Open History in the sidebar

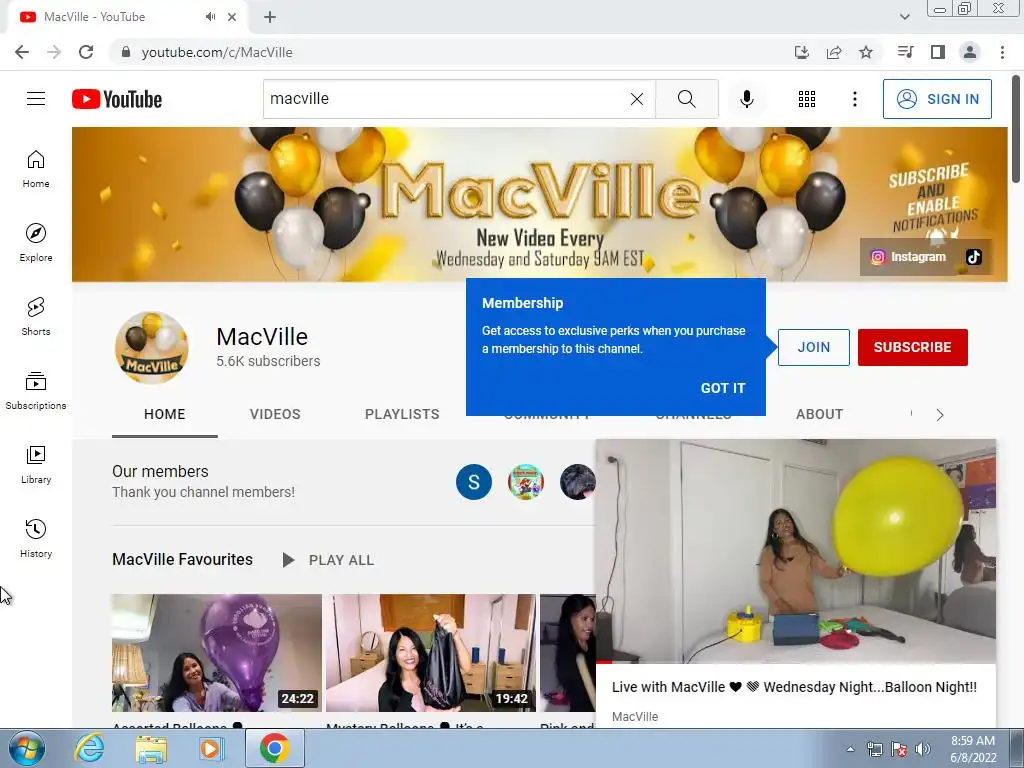tap(36, 539)
